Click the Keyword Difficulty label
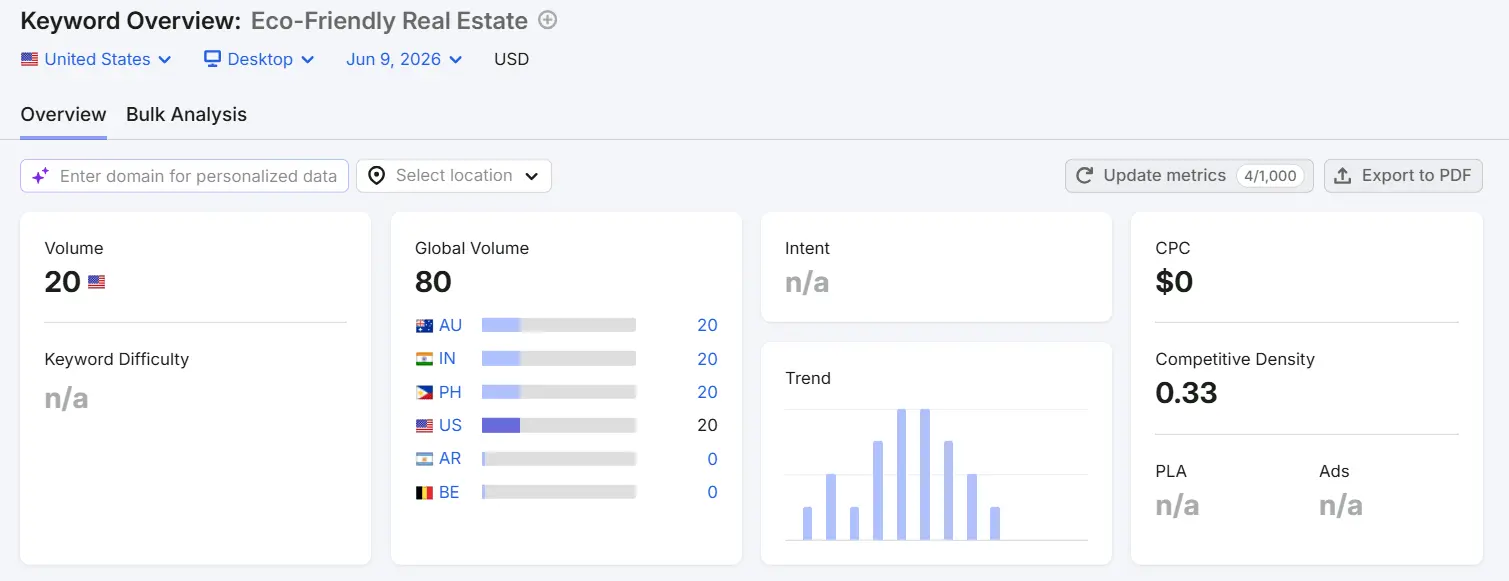This screenshot has height=581, width=1509. click(117, 359)
